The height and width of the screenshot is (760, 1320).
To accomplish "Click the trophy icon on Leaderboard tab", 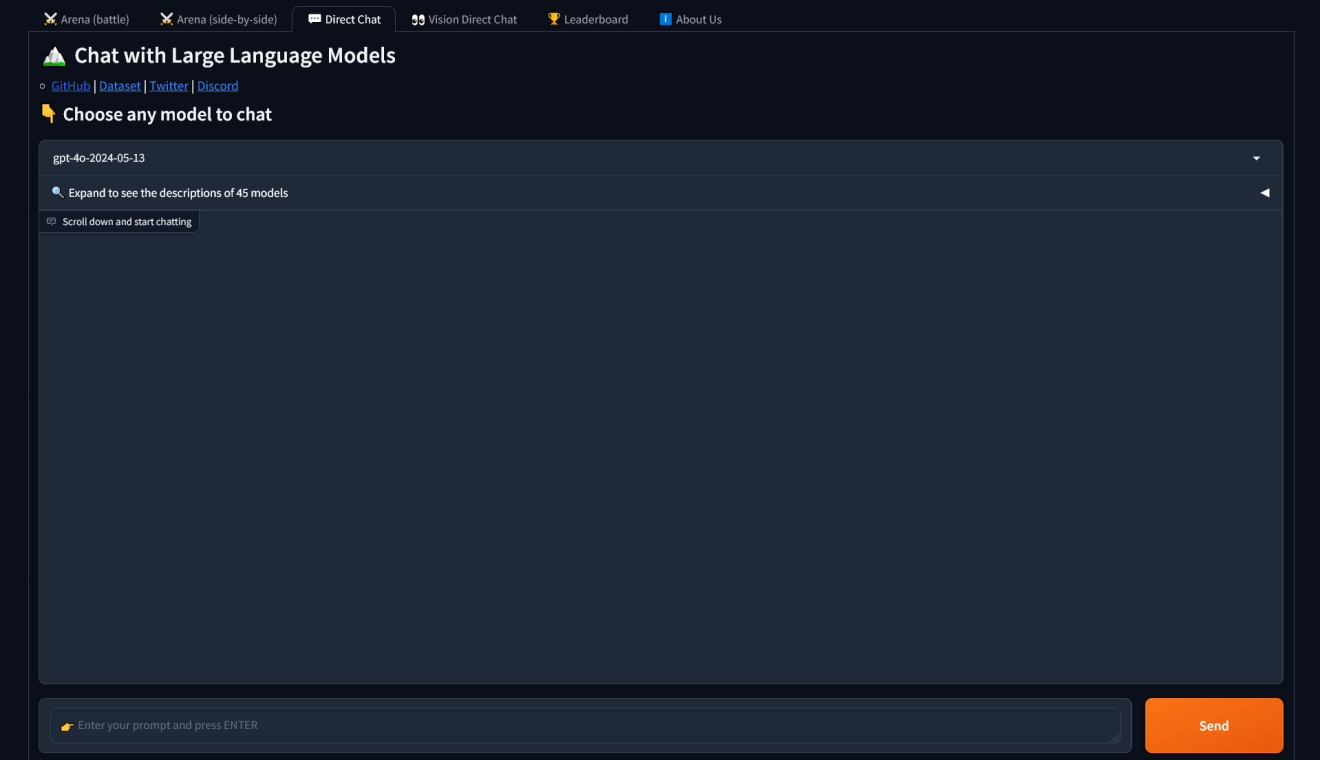I will point(552,18).
